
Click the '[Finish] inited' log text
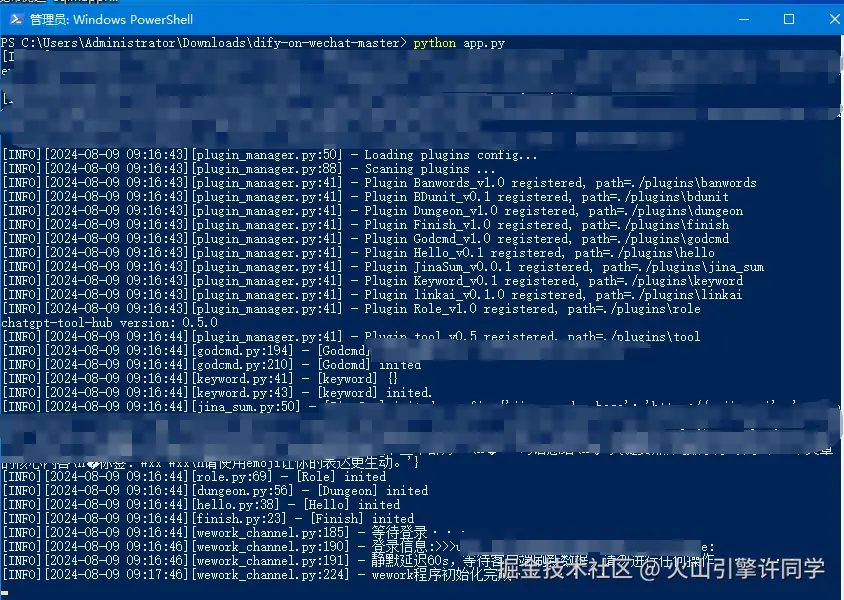(x=362, y=519)
